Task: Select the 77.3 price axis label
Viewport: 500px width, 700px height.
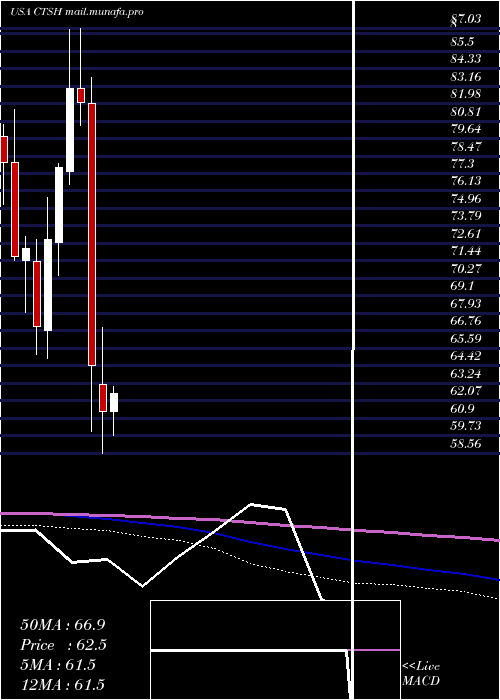Action: point(462,163)
